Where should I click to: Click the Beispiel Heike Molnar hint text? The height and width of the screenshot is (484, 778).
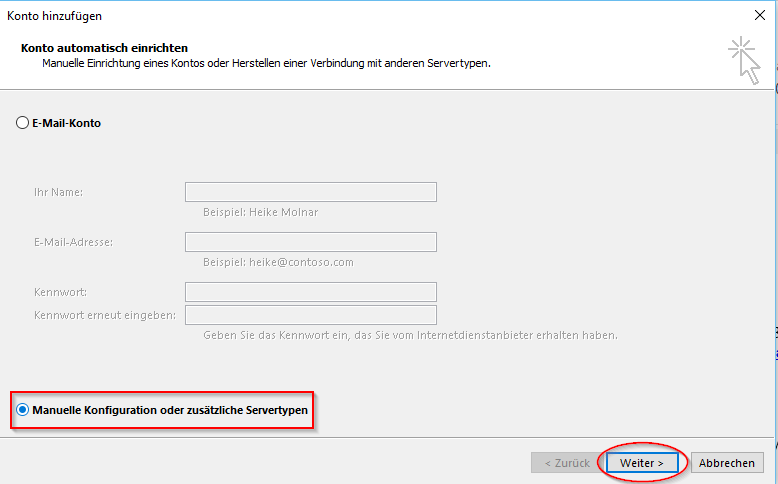pos(260,212)
